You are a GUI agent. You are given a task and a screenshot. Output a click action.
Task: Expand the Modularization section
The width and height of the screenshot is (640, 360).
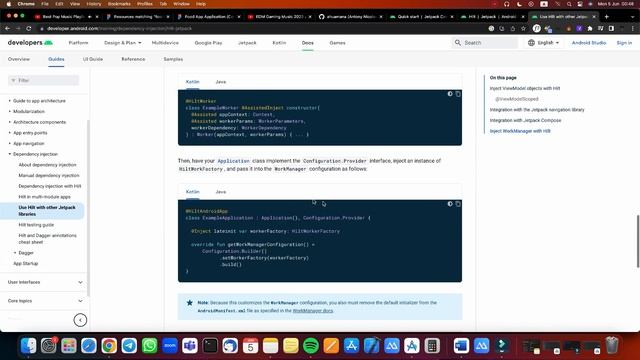(10, 111)
